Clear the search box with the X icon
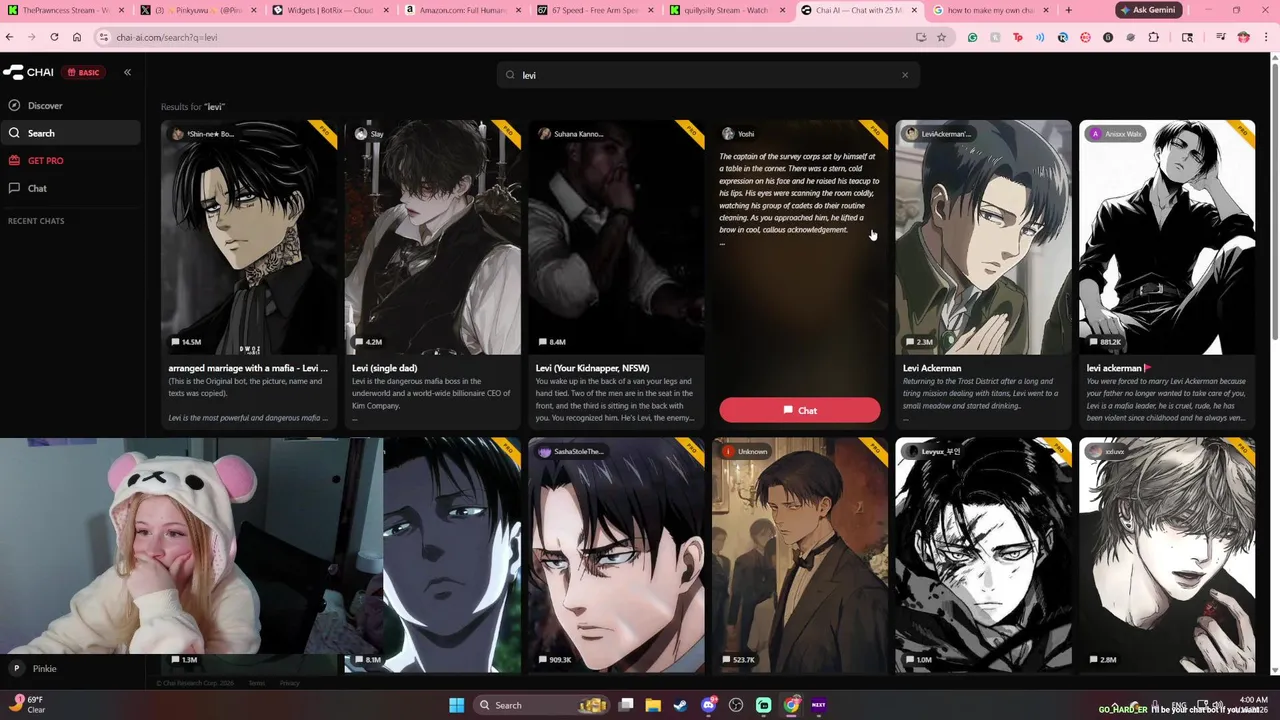The image size is (1280, 720). click(905, 75)
